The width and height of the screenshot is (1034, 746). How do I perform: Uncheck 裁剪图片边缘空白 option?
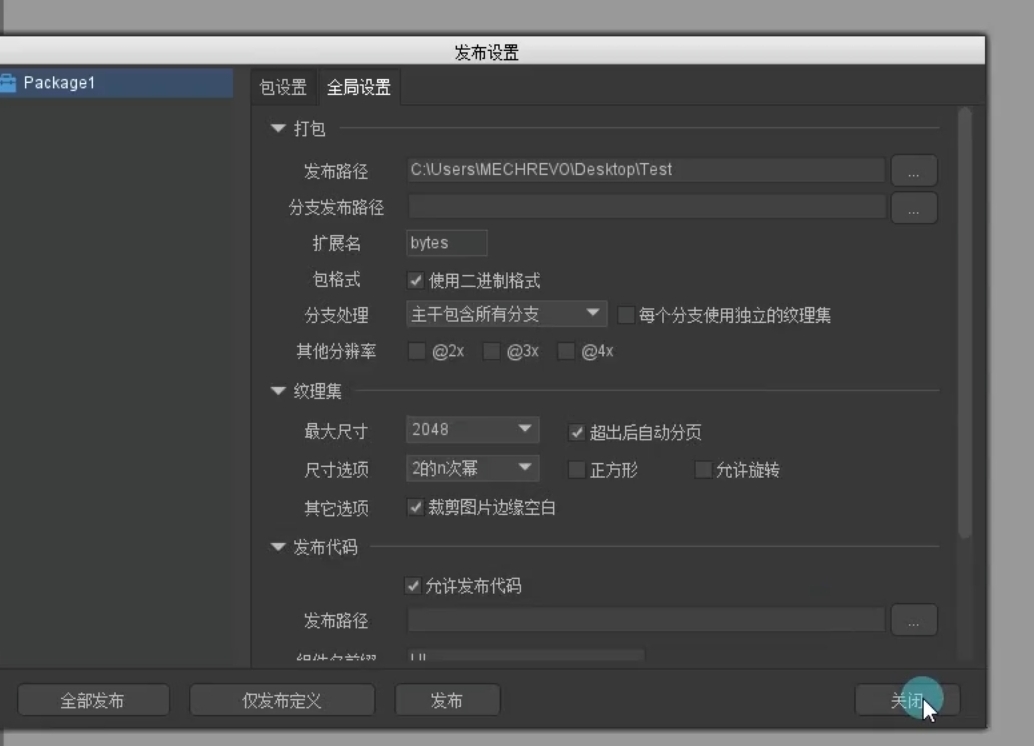point(417,507)
